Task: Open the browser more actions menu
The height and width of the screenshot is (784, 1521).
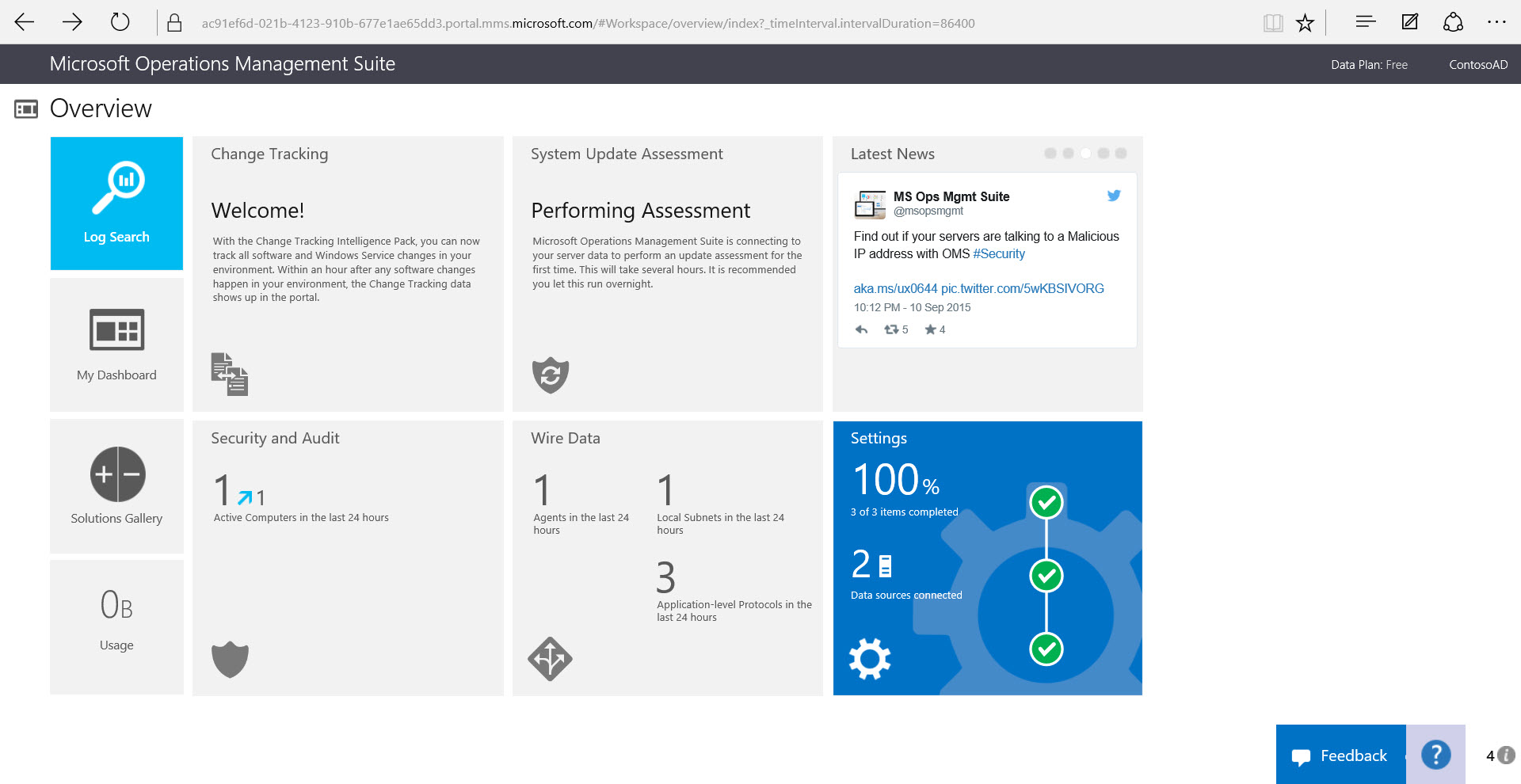Action: pyautogui.click(x=1496, y=22)
